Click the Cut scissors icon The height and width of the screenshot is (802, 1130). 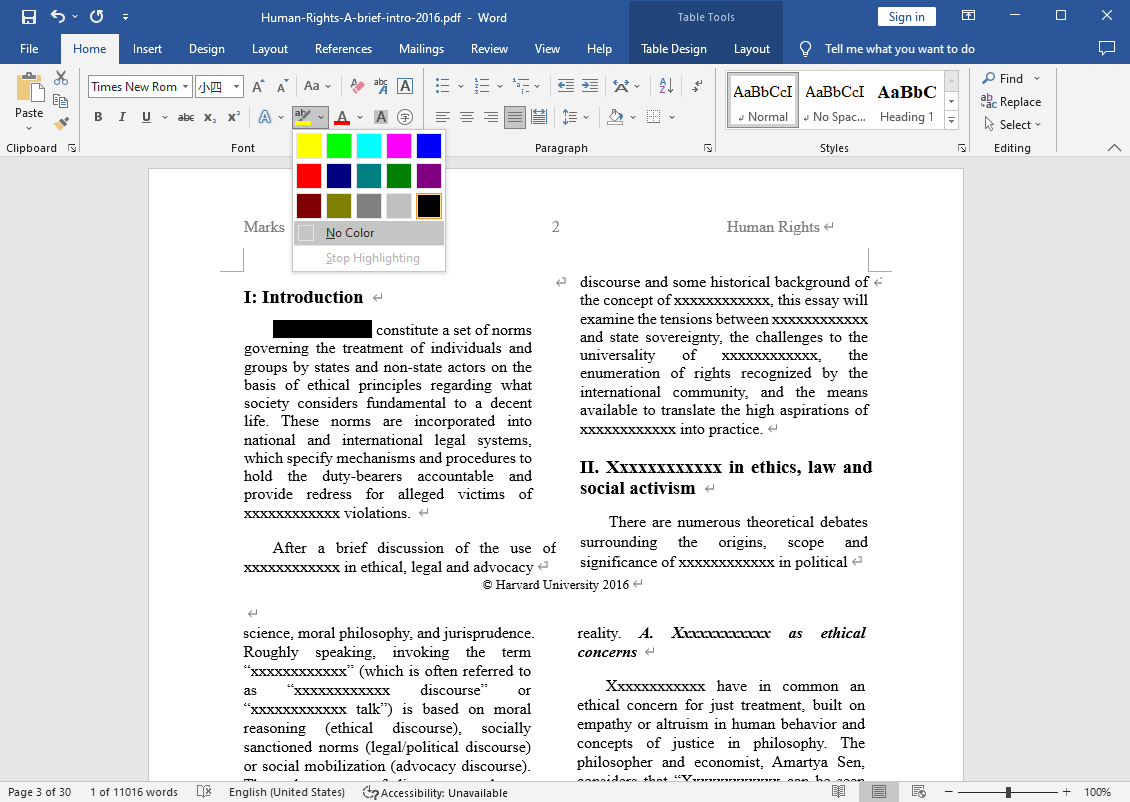61,79
